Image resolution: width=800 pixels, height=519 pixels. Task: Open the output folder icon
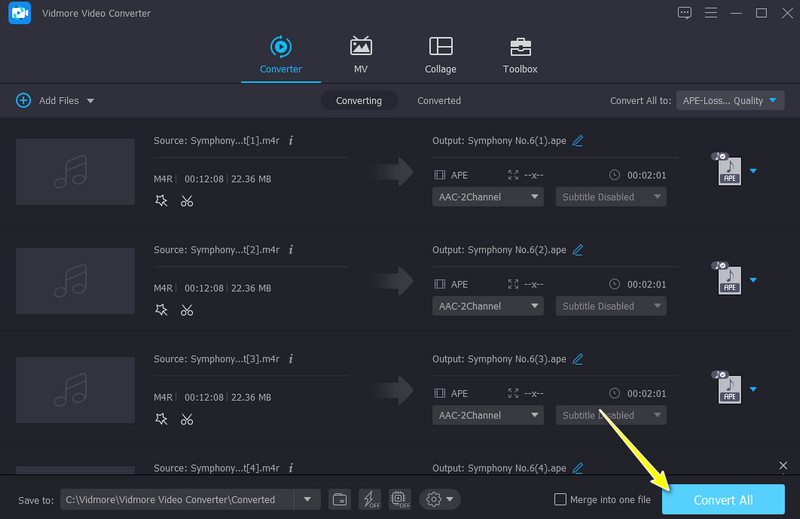click(340, 499)
